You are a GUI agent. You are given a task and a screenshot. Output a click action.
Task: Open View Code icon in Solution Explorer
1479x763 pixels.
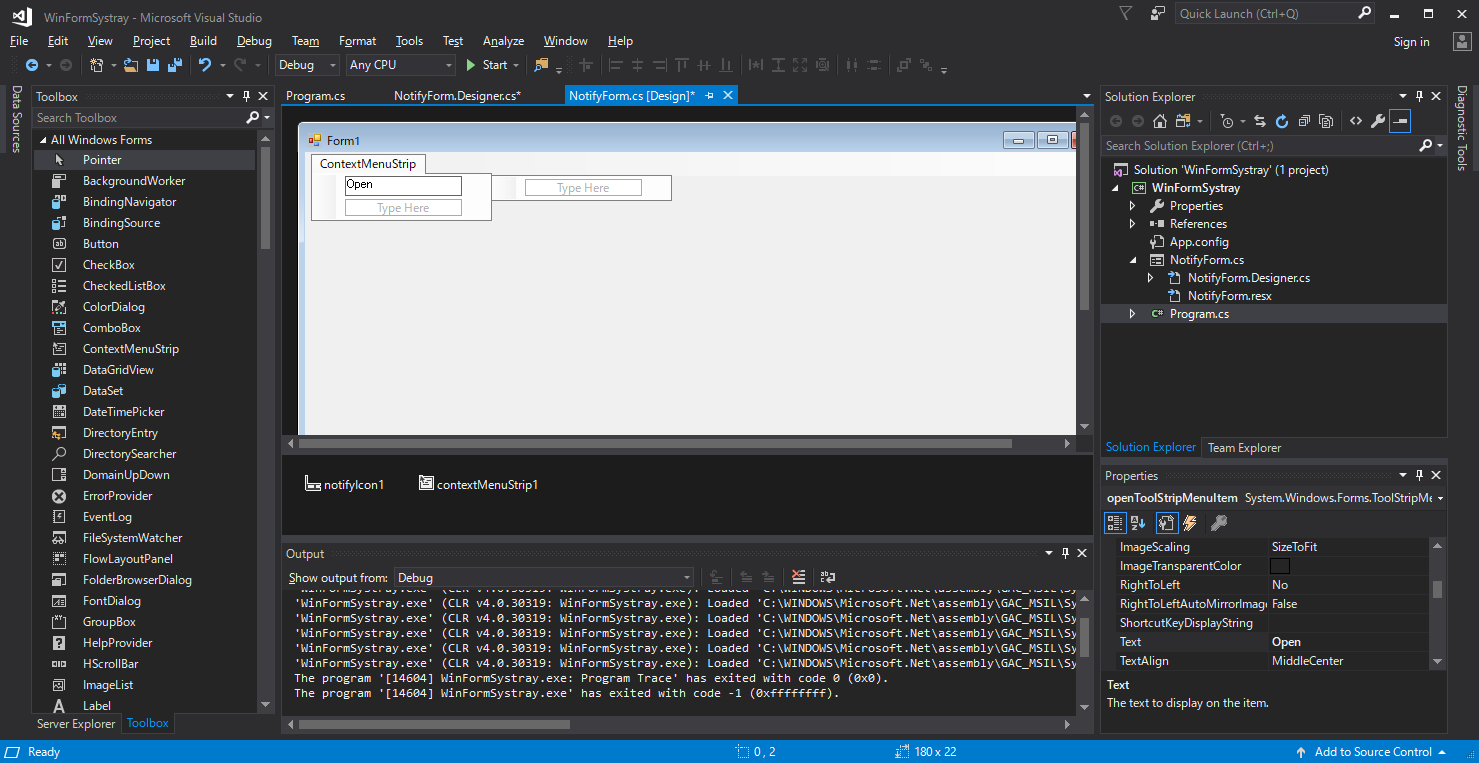coord(1355,121)
